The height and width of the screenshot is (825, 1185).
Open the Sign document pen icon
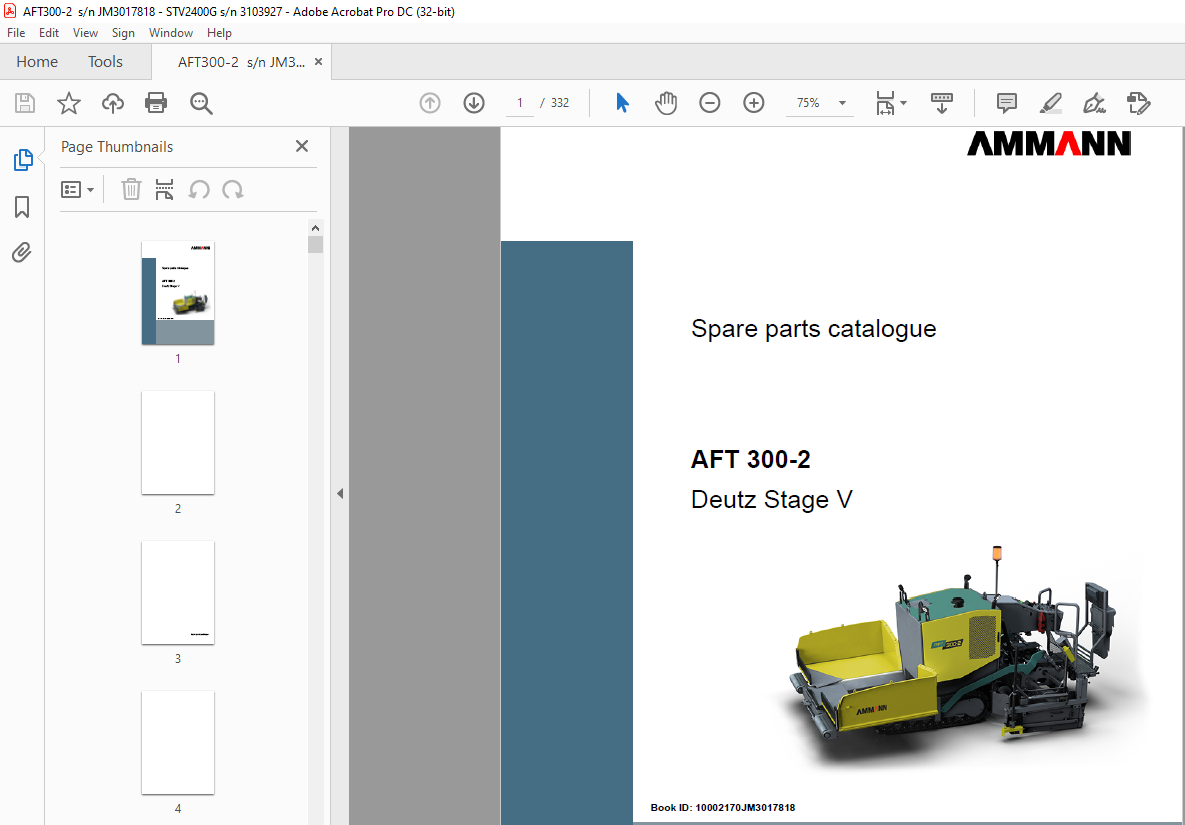click(x=1094, y=103)
